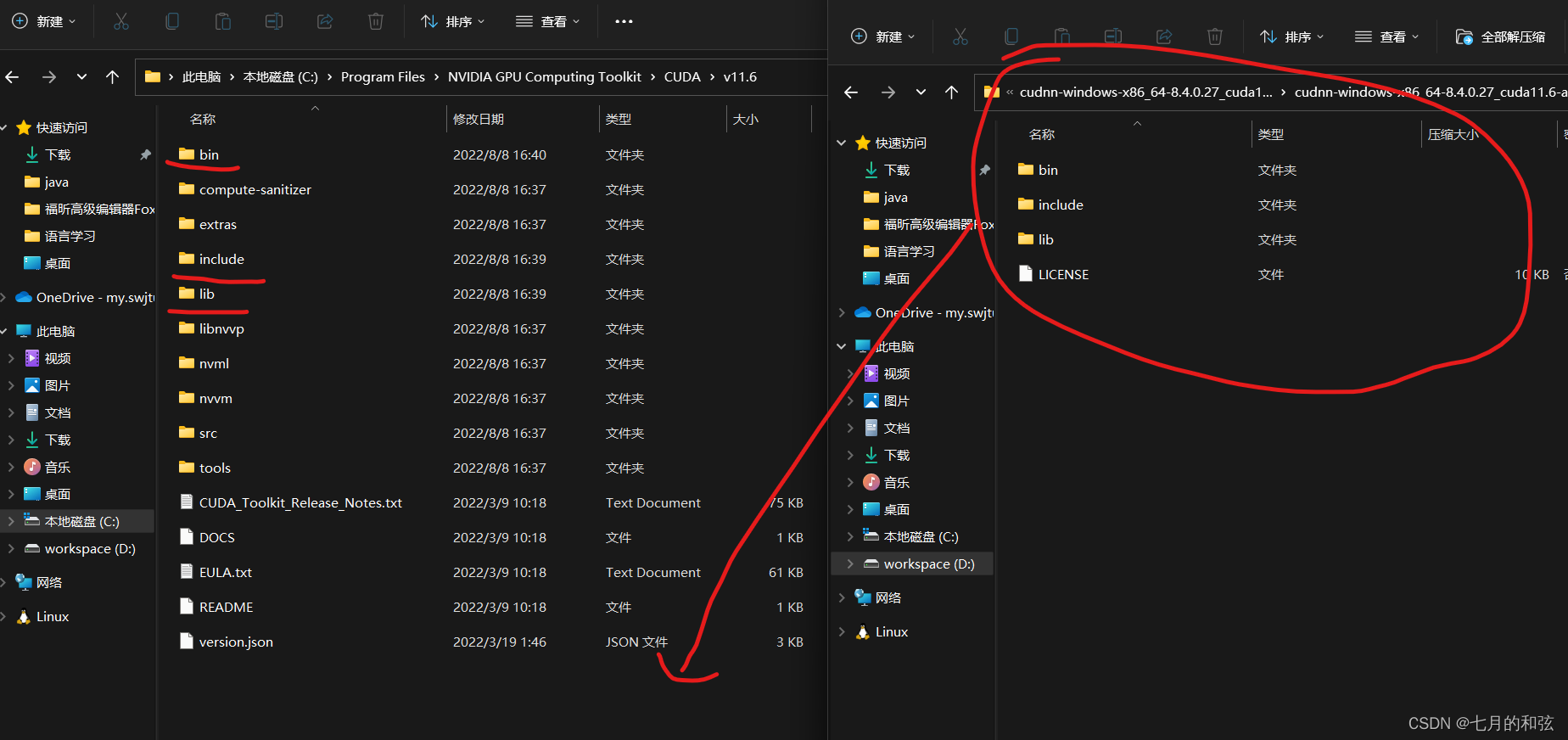Click Share icon in right cudnn window toolbar
This screenshot has height=740, width=1568.
click(1164, 36)
